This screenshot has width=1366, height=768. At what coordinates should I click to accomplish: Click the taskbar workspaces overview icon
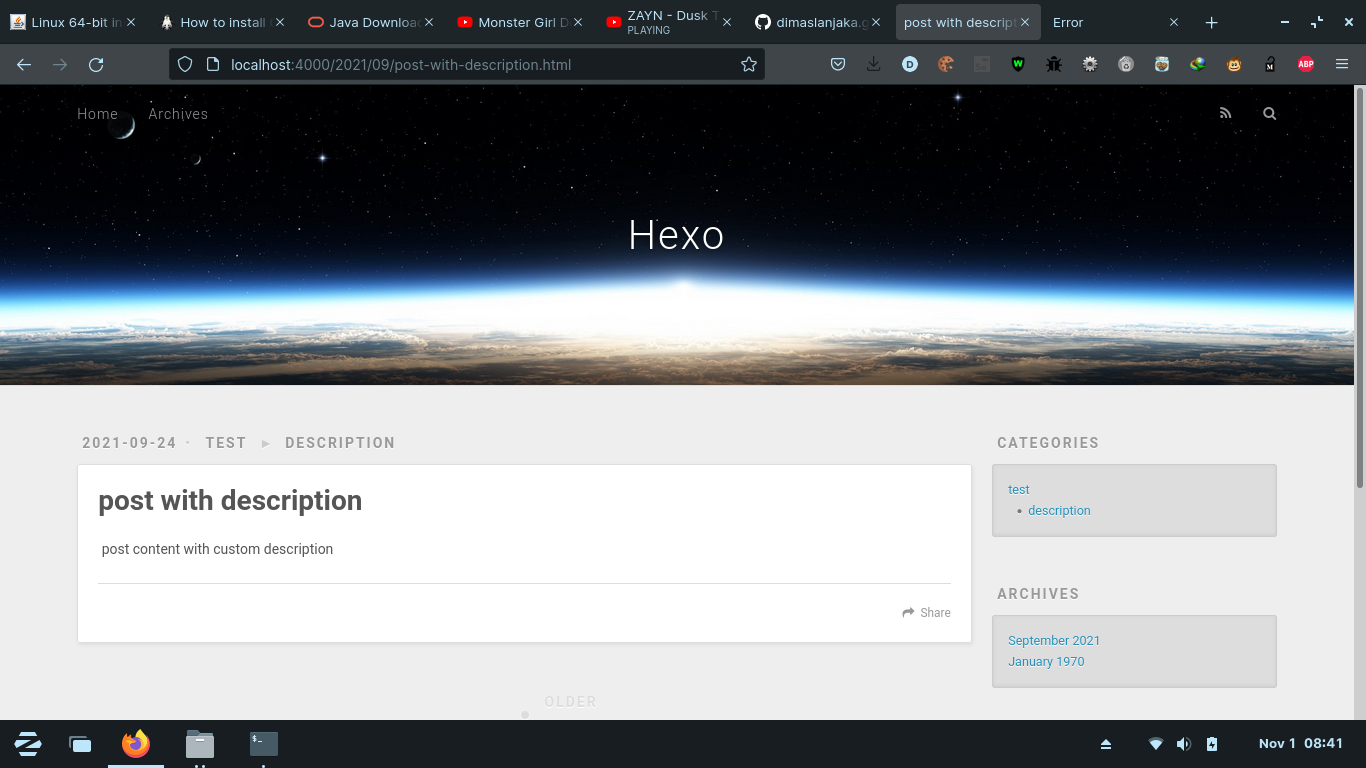tap(80, 744)
